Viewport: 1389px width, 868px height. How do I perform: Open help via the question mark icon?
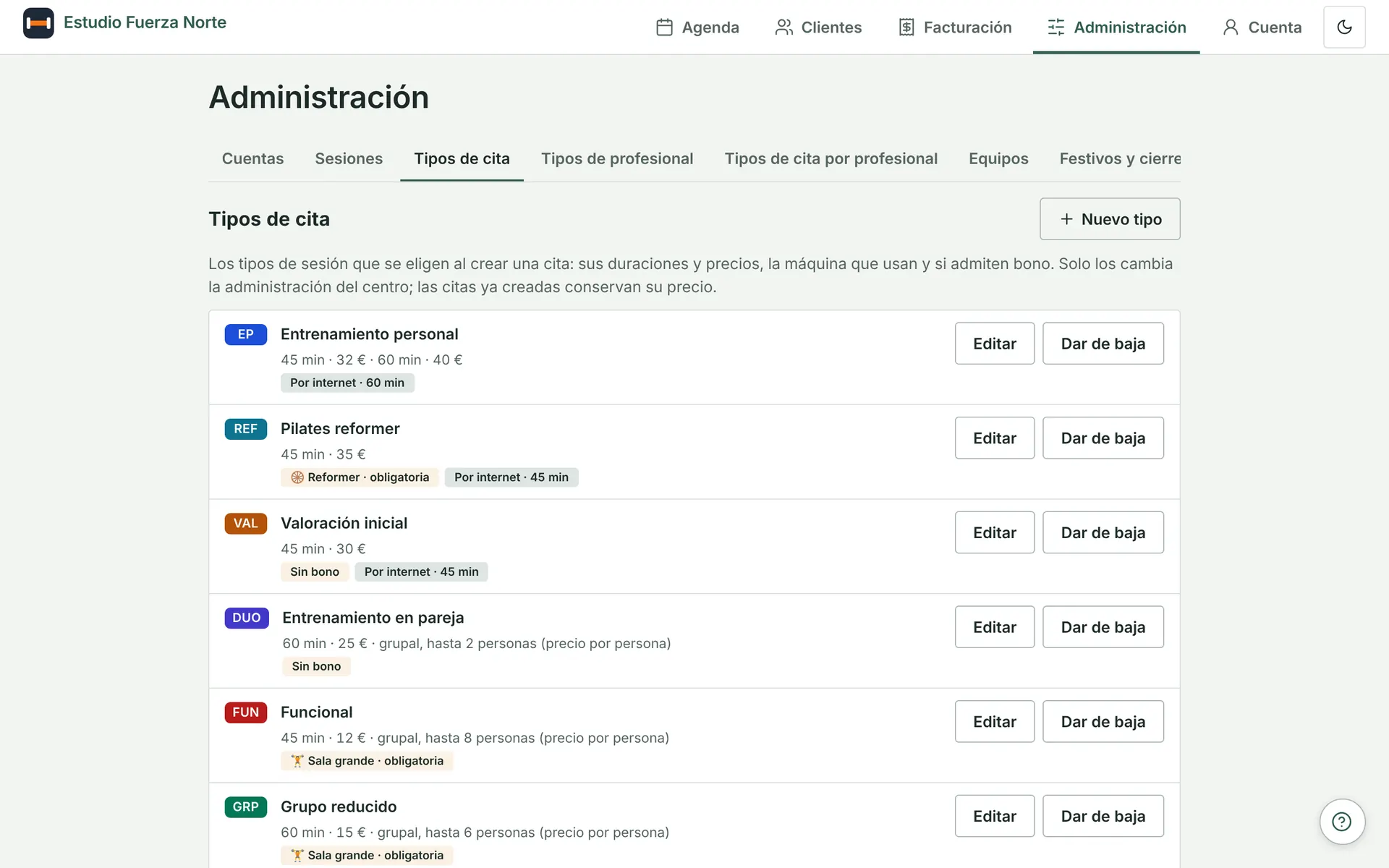[1342, 822]
